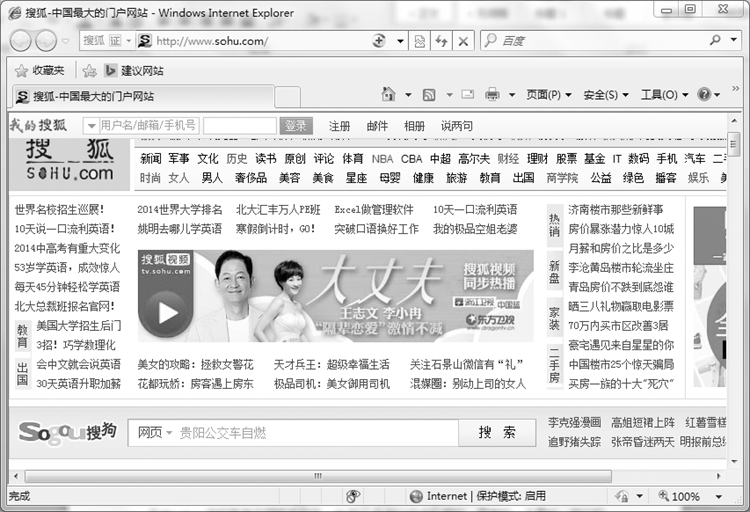Click the 搜索 search button
This screenshot has height=512, width=750.
click(497, 433)
